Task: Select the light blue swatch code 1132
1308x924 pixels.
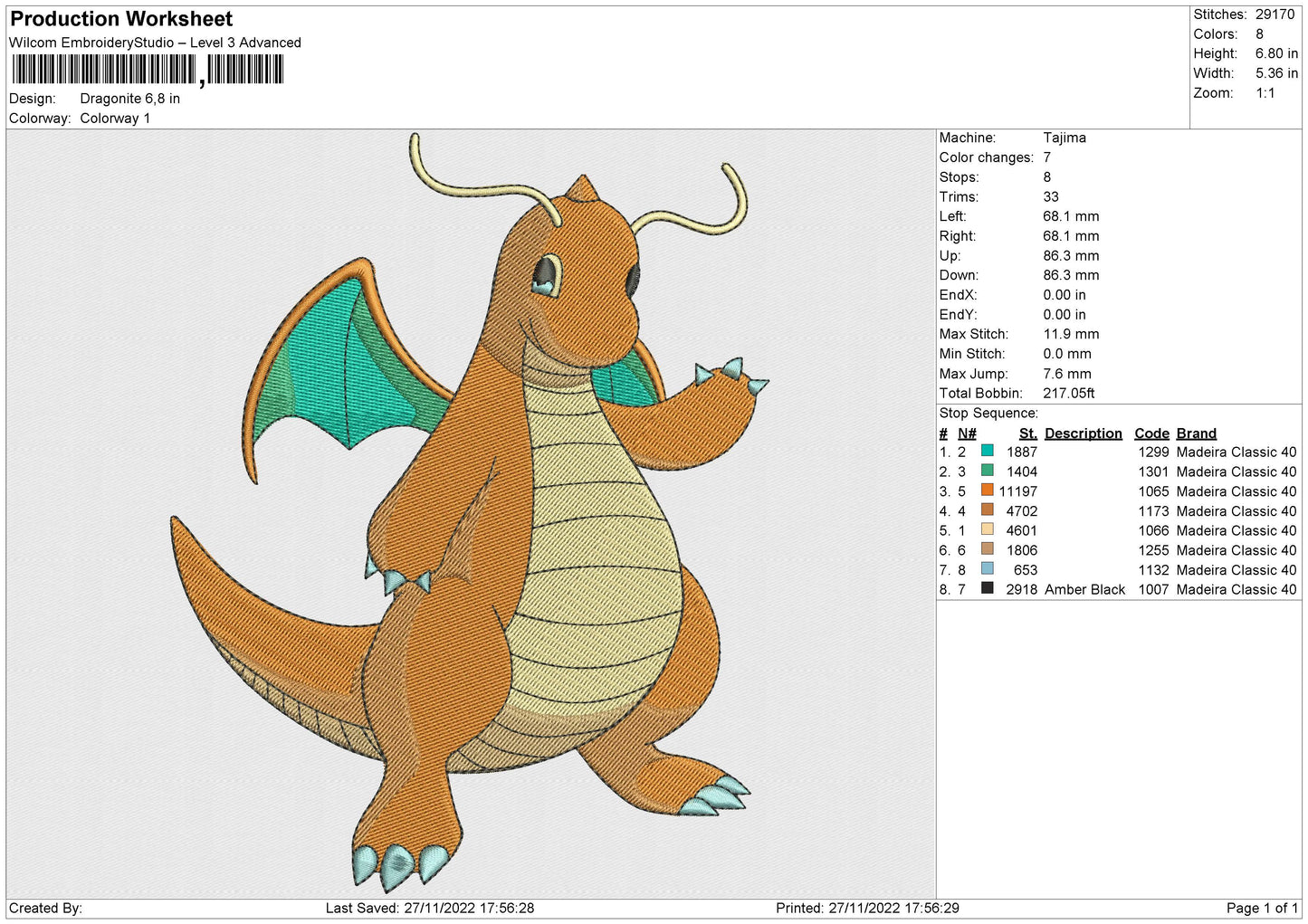Action: click(x=987, y=569)
